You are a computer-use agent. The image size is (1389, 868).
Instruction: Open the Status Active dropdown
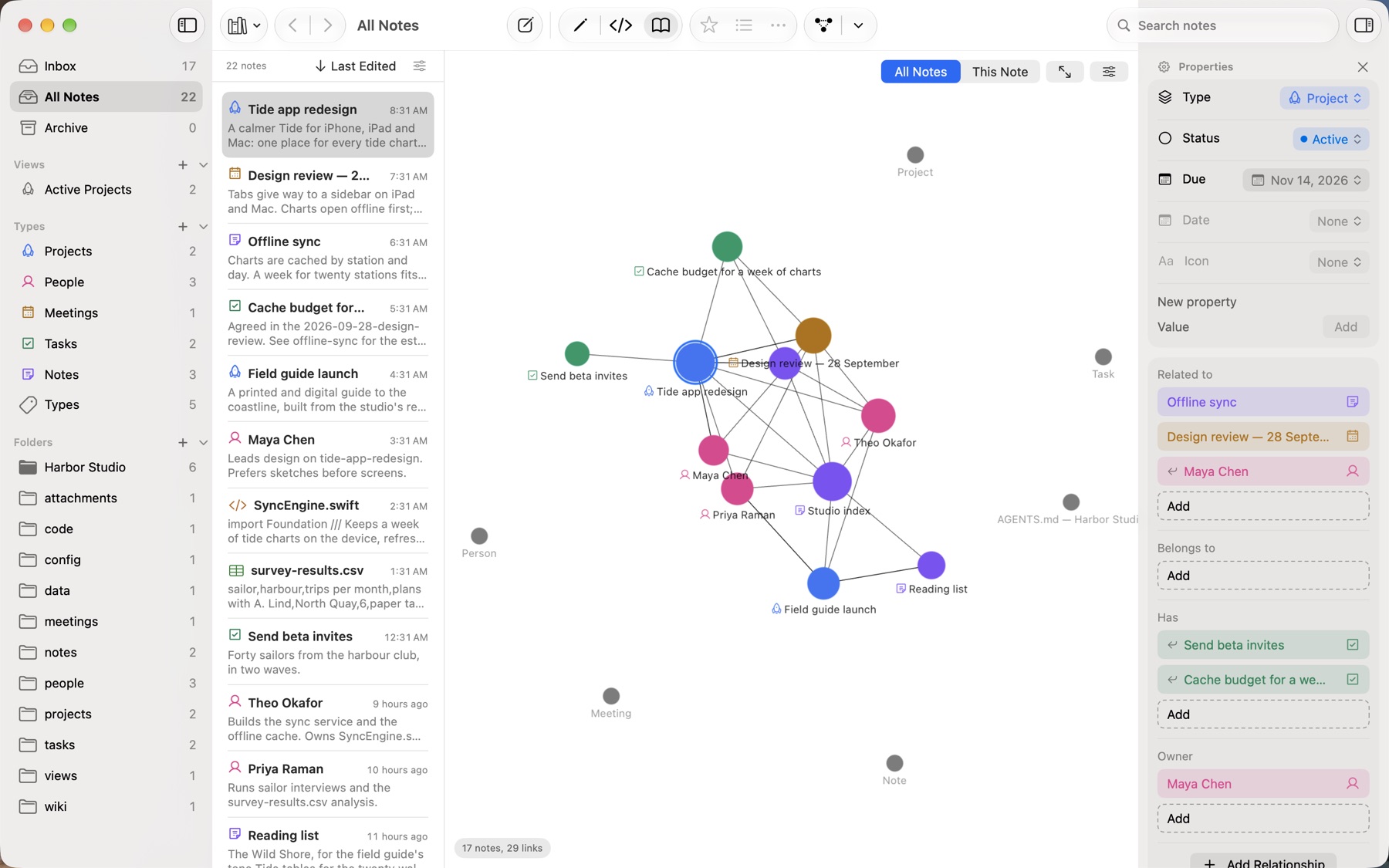click(1331, 139)
